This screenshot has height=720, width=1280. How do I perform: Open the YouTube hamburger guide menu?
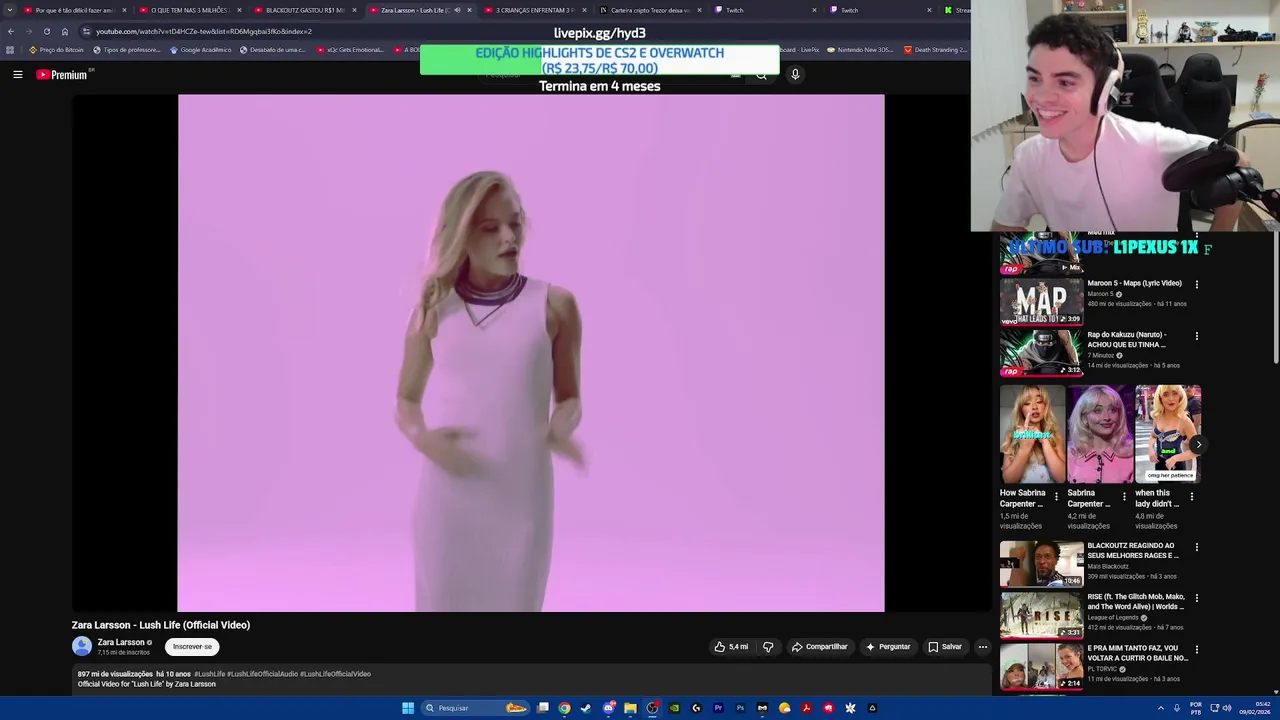18,74
